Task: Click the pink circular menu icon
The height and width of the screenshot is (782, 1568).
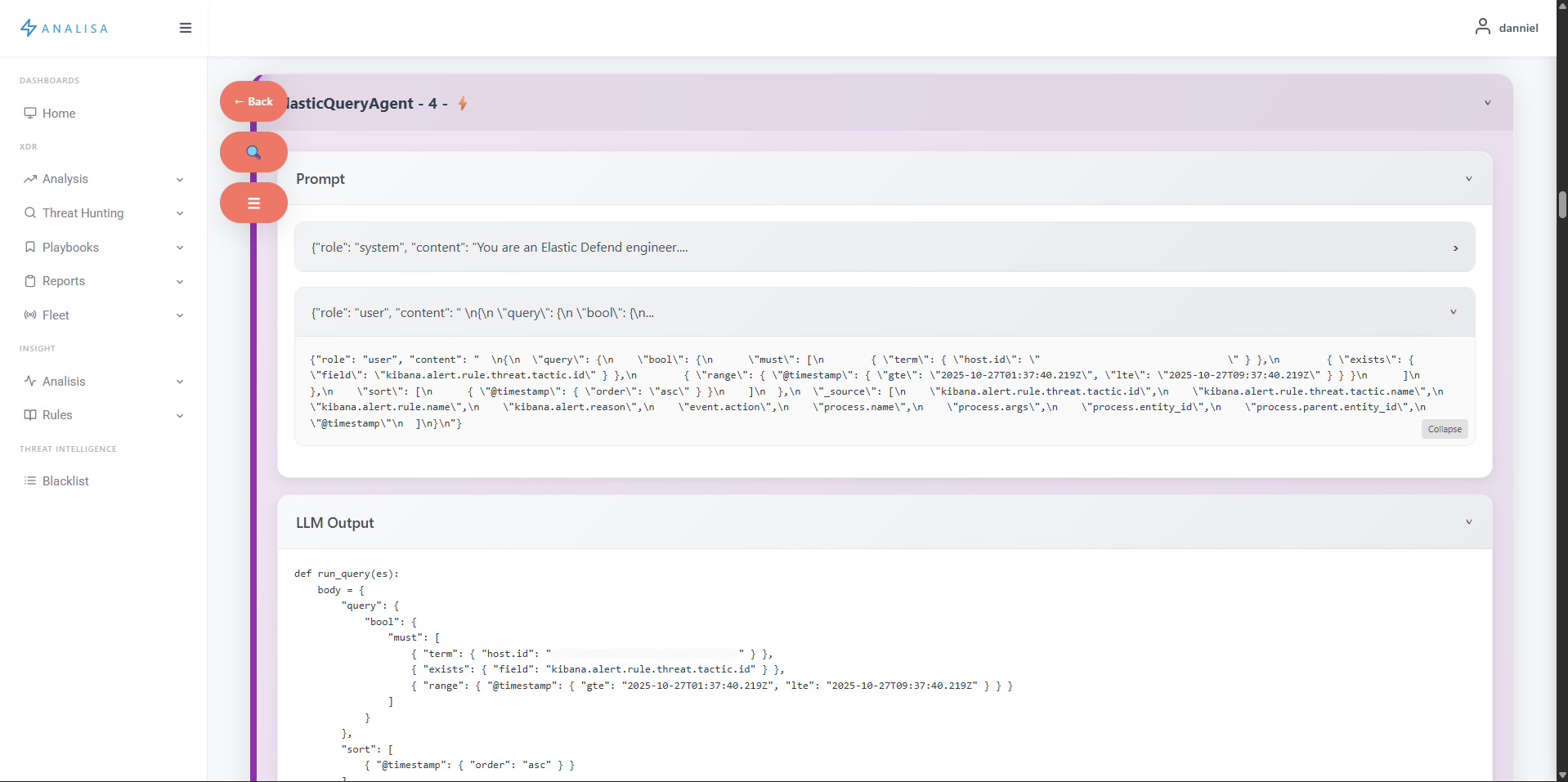Action: point(253,202)
